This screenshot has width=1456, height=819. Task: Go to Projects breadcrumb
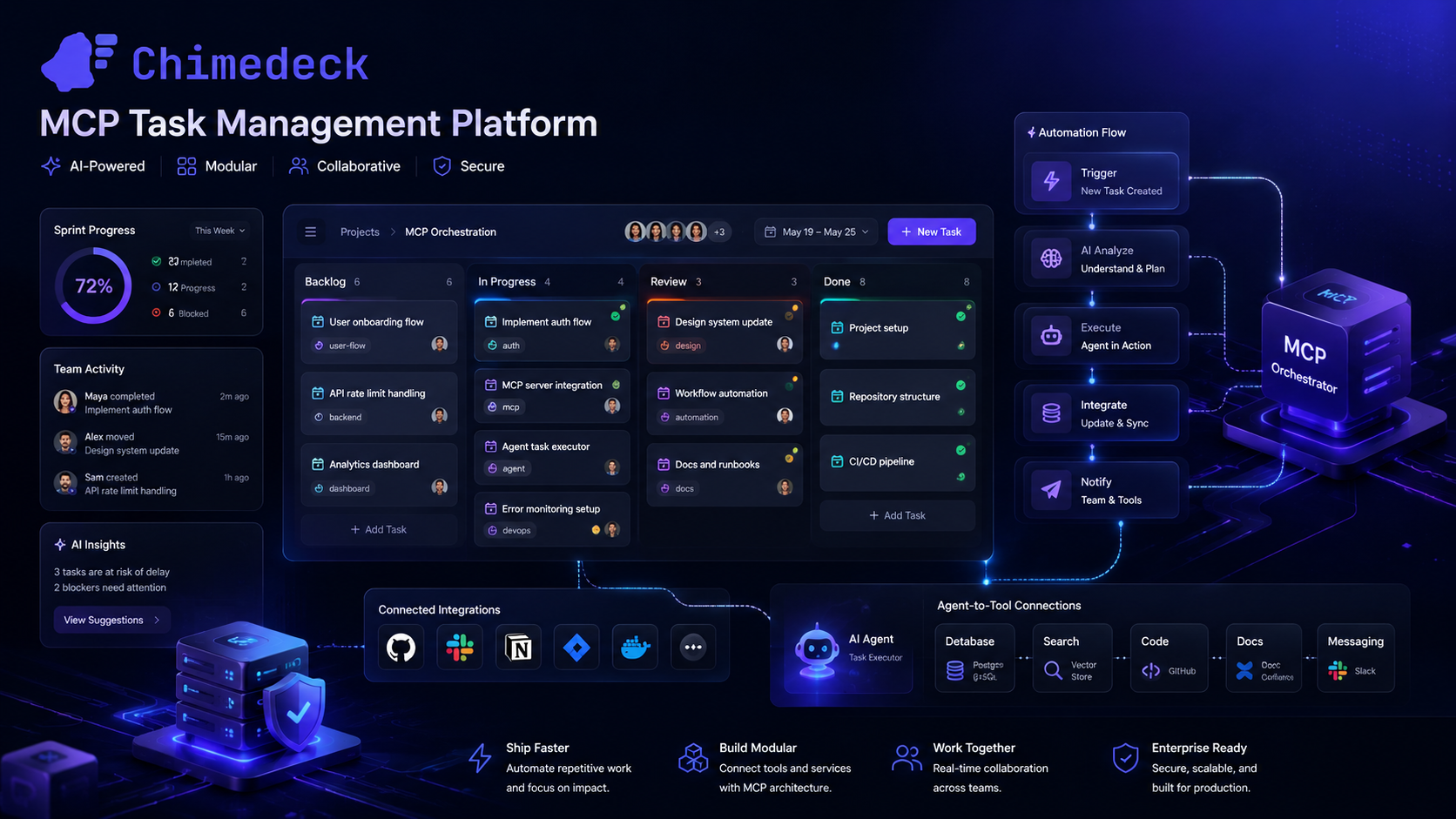tap(360, 232)
